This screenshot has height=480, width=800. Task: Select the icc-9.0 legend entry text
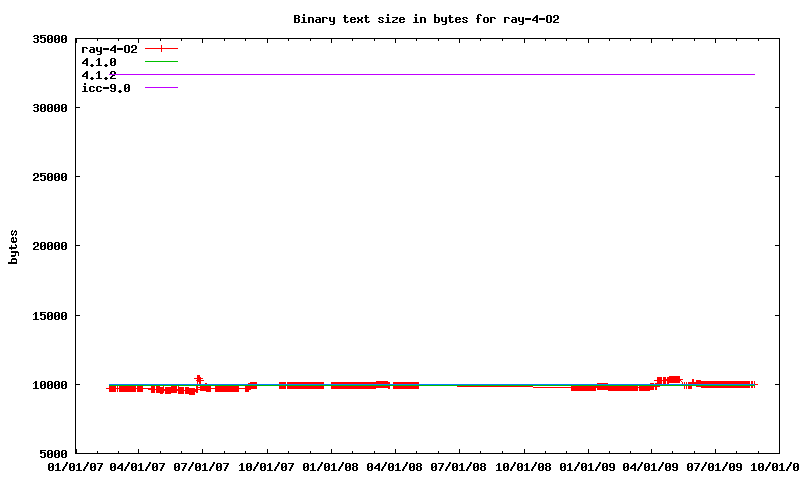coord(106,88)
